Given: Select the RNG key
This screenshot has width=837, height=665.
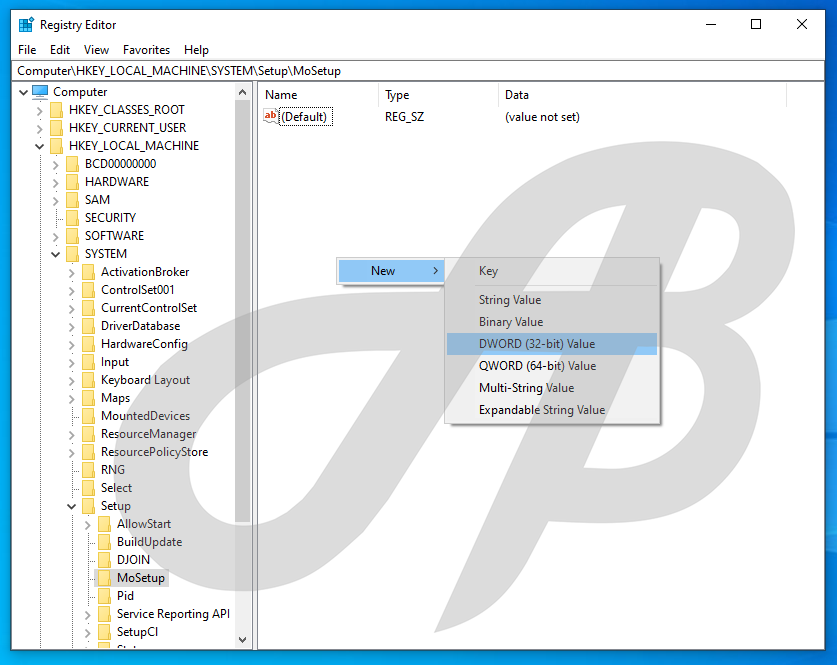Looking at the screenshot, I should pos(113,470).
